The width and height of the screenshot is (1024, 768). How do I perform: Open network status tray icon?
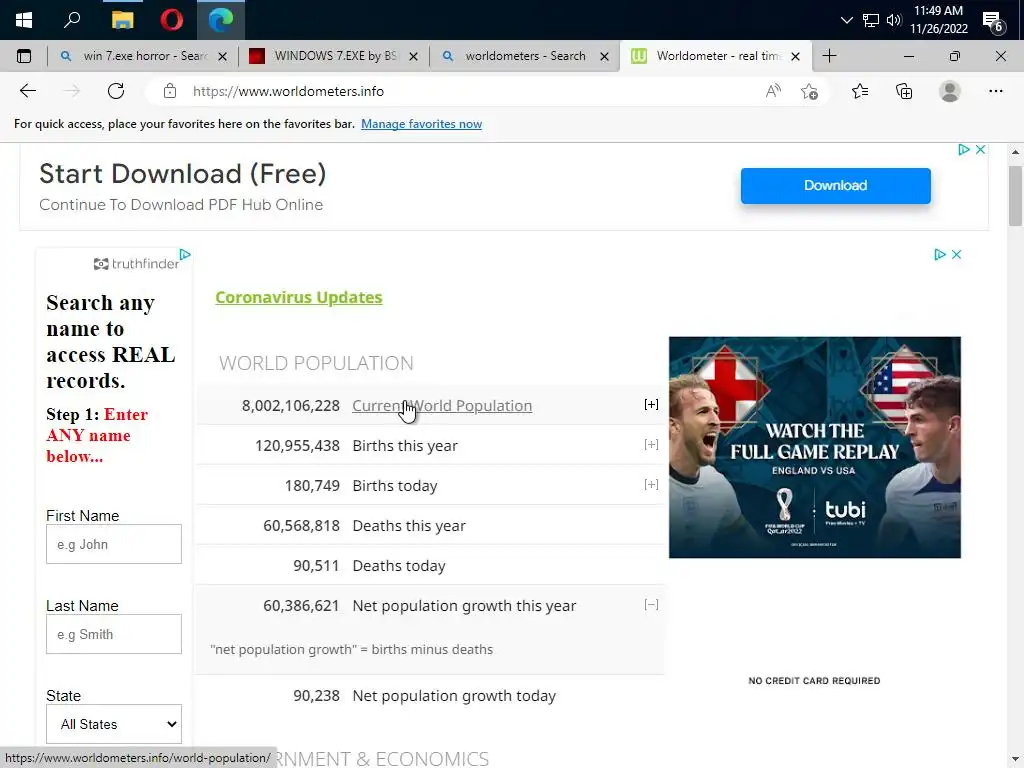[x=871, y=20]
